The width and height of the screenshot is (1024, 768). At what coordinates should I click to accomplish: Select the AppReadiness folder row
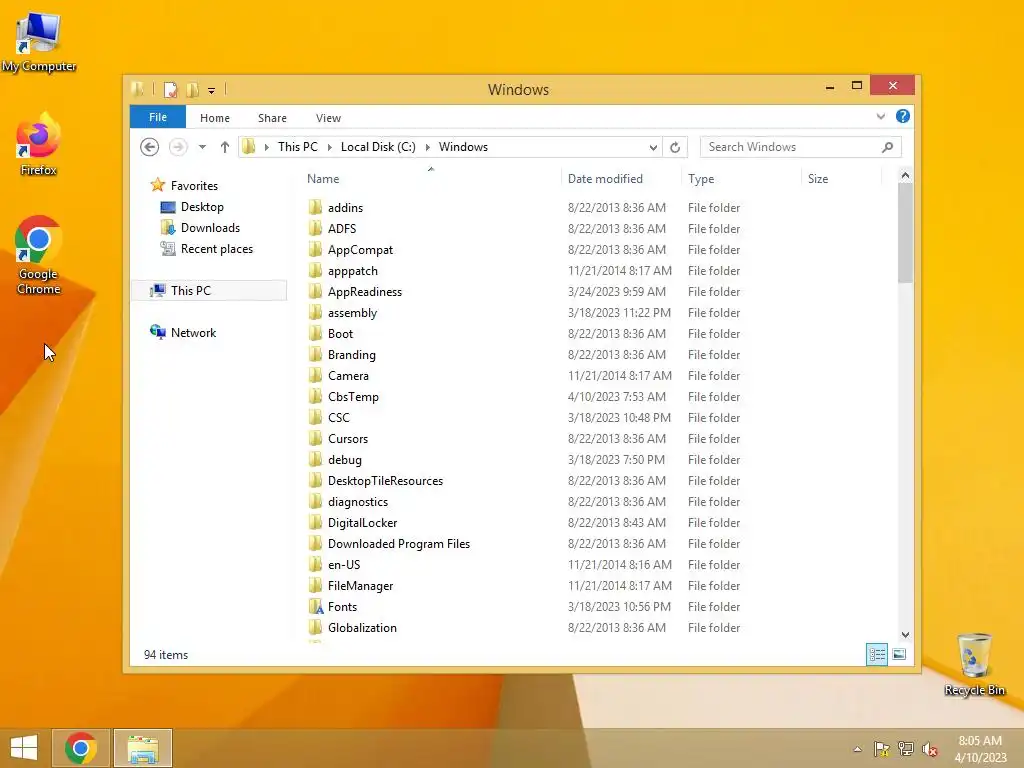[x=525, y=292]
